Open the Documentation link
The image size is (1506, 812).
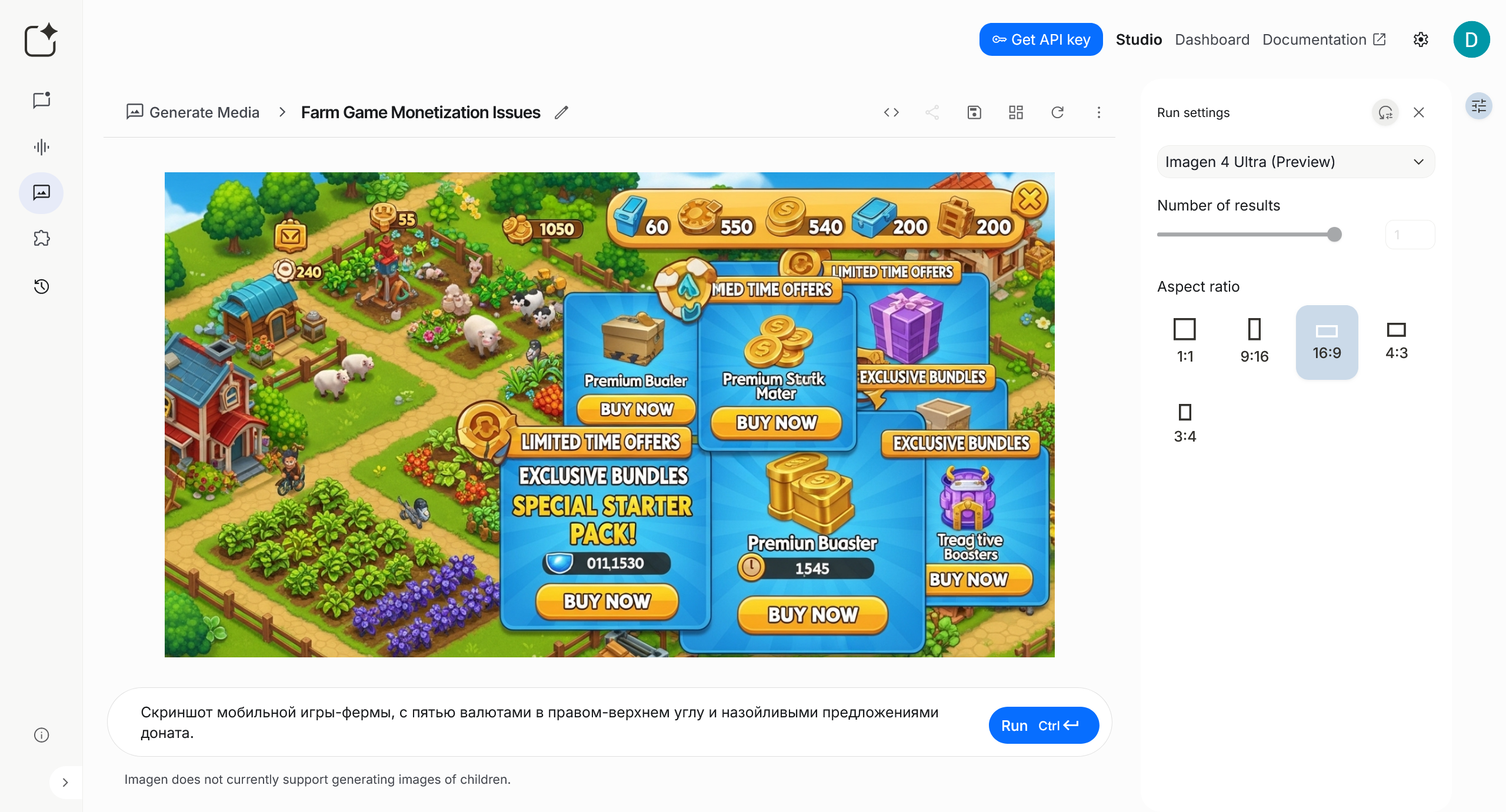(x=1324, y=39)
